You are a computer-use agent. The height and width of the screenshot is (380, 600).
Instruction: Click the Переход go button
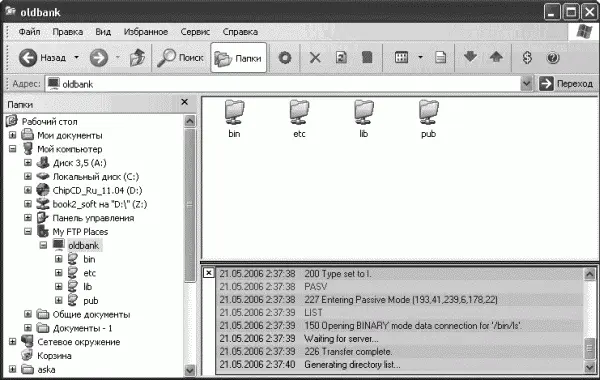pos(566,83)
